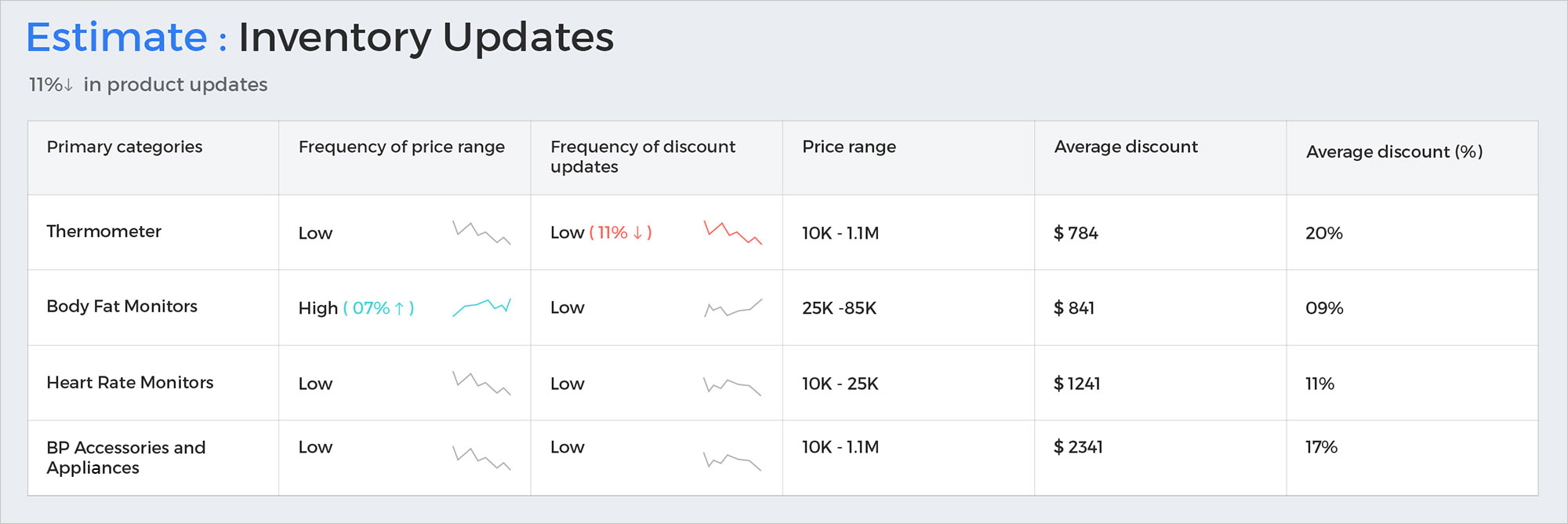
Task: Select the Primary categories column header
Action: click(x=125, y=147)
